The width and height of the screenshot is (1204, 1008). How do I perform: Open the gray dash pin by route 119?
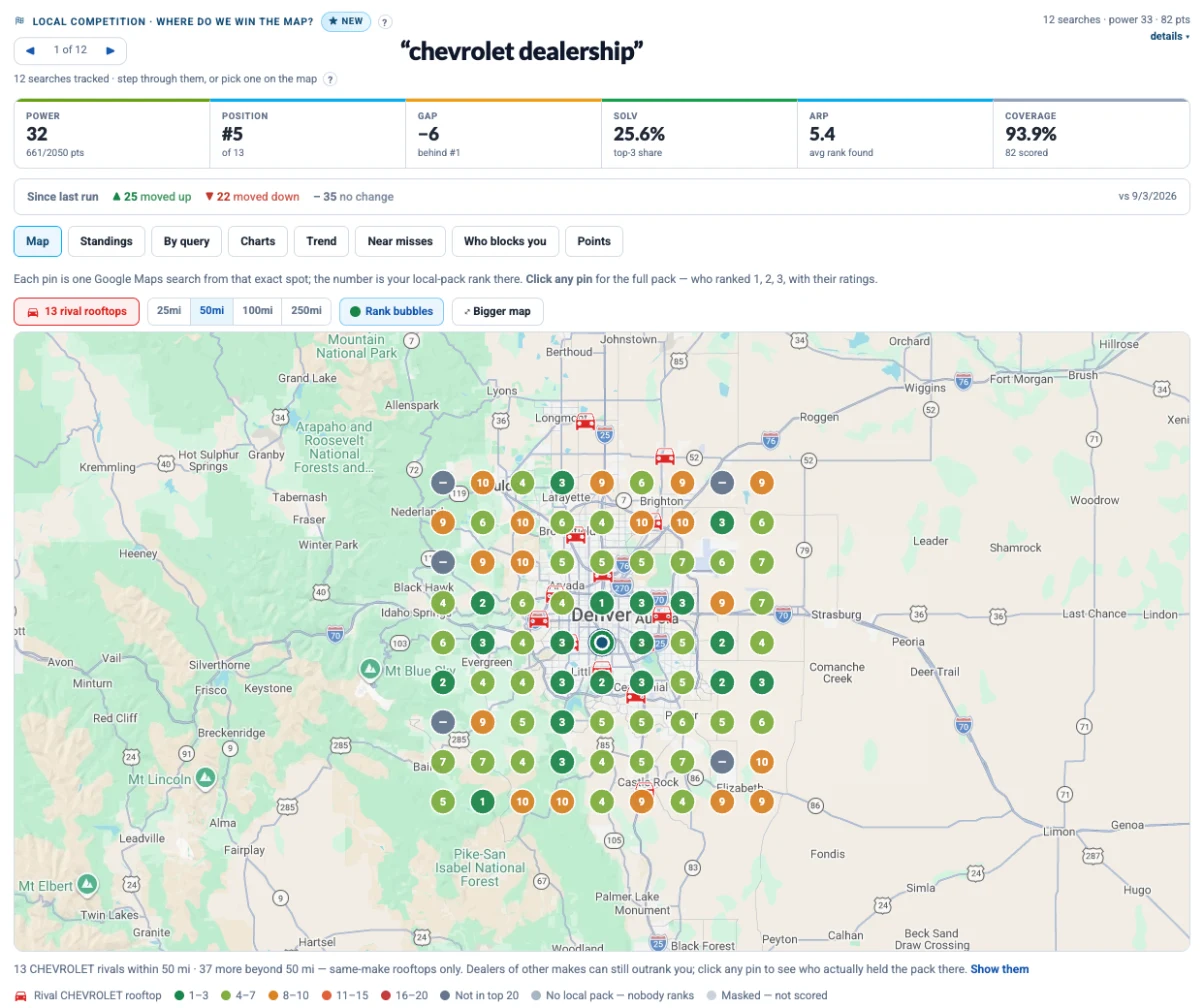coord(444,482)
